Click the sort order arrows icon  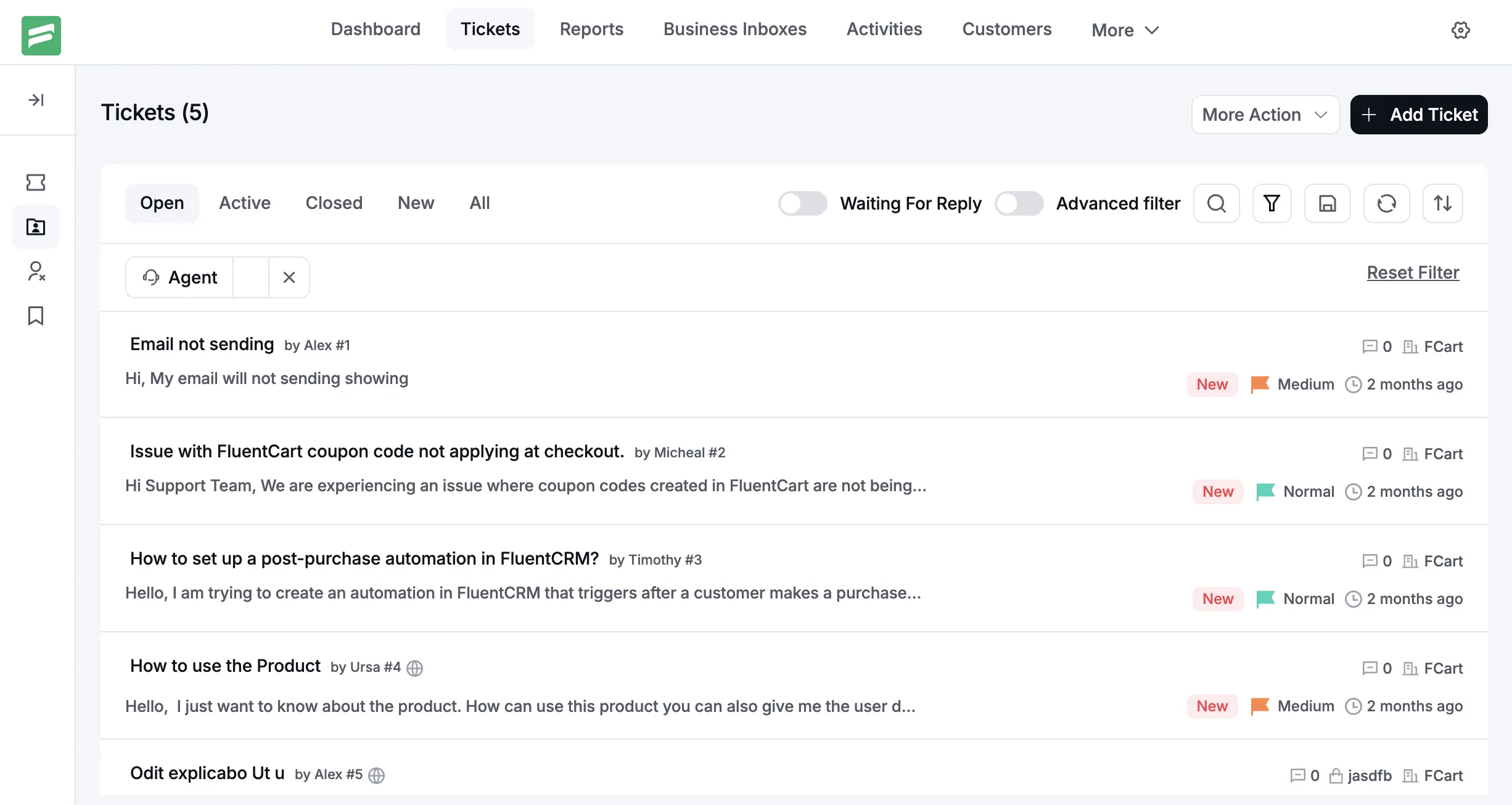pyautogui.click(x=1442, y=203)
